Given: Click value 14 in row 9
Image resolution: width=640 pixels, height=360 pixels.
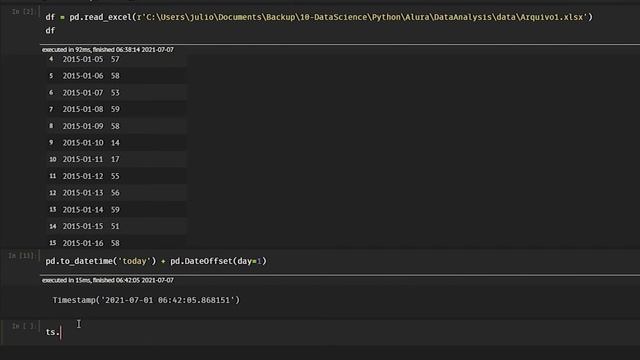Looking at the screenshot, I should coord(115,143).
